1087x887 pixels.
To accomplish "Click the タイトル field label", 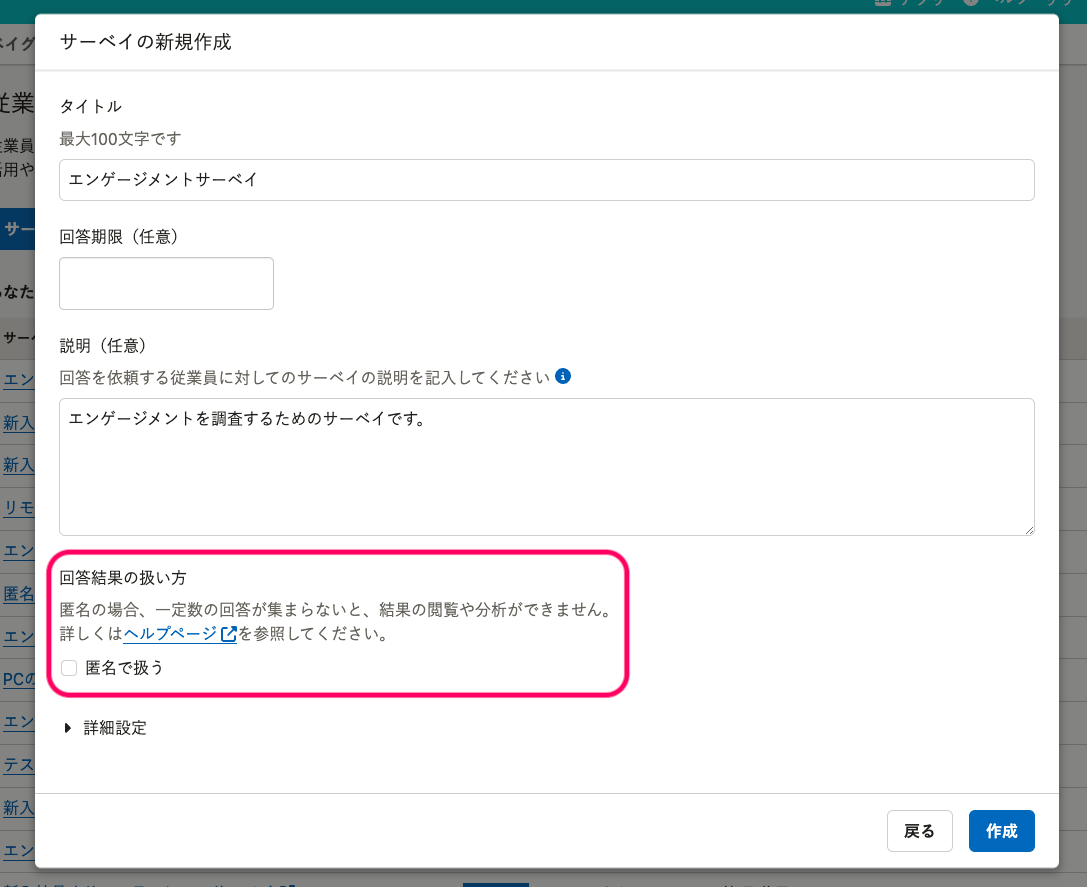I will pos(90,106).
